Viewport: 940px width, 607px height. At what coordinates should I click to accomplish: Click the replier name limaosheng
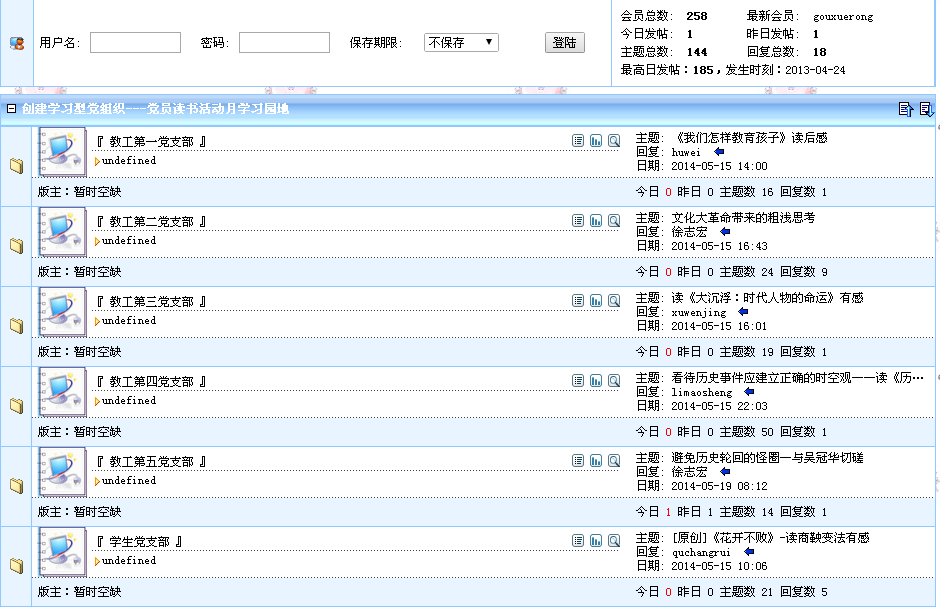tap(701, 392)
